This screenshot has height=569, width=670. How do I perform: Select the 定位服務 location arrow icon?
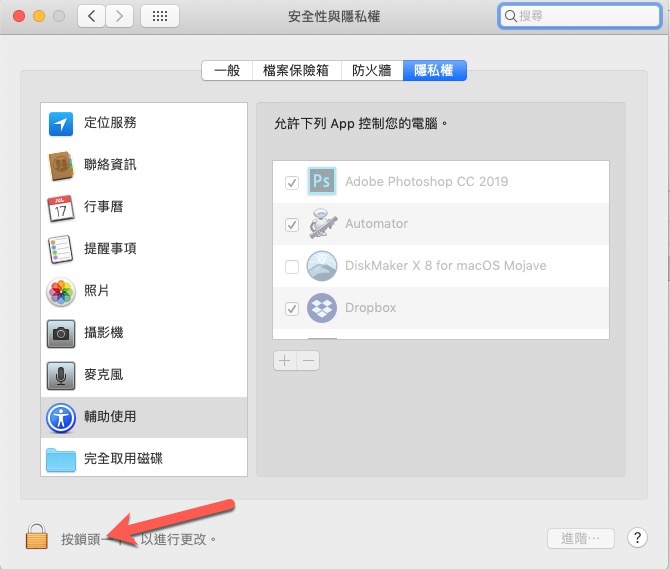tap(61, 124)
